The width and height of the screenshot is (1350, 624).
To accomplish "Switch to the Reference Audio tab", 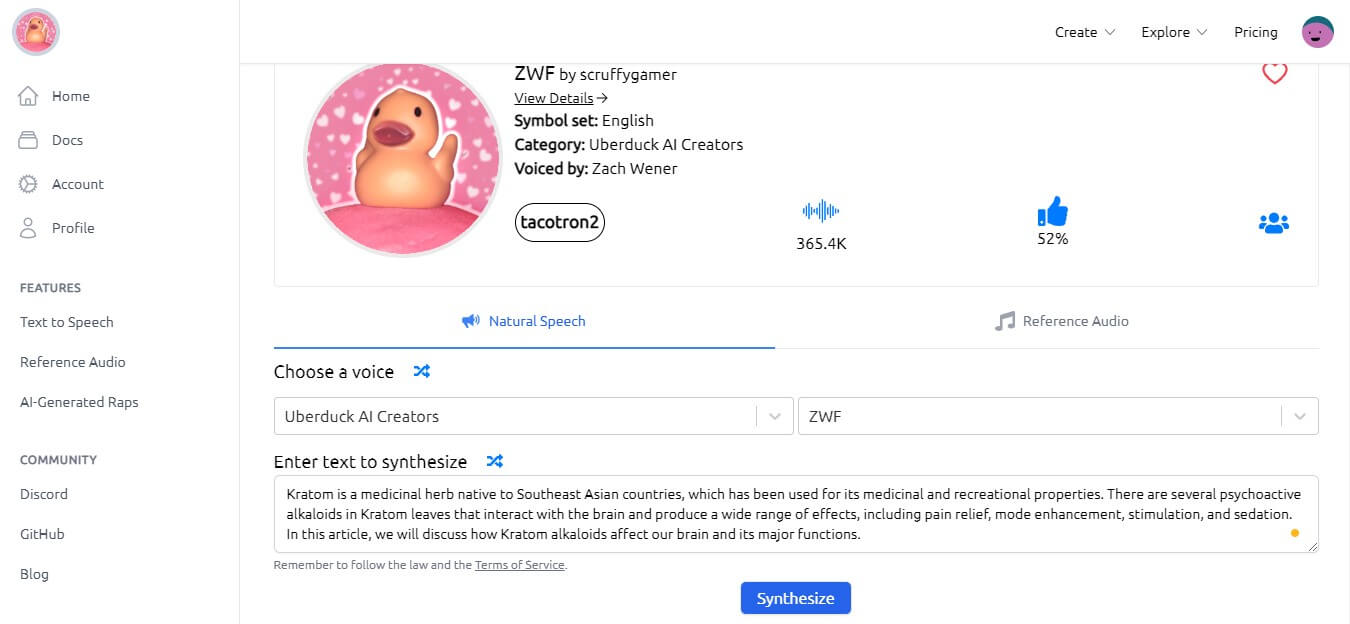I will [x=1062, y=321].
